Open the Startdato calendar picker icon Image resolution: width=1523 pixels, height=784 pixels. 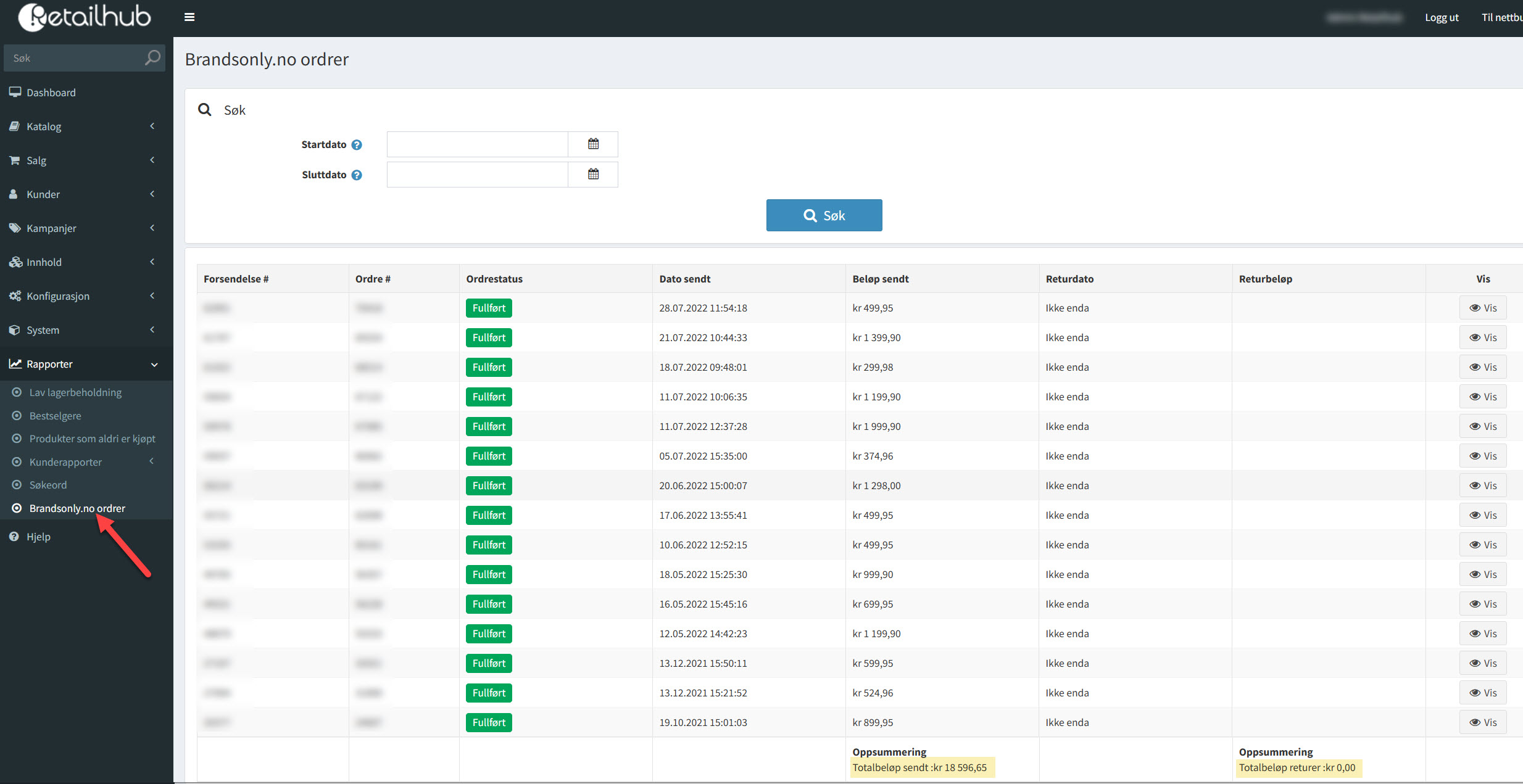(x=593, y=144)
